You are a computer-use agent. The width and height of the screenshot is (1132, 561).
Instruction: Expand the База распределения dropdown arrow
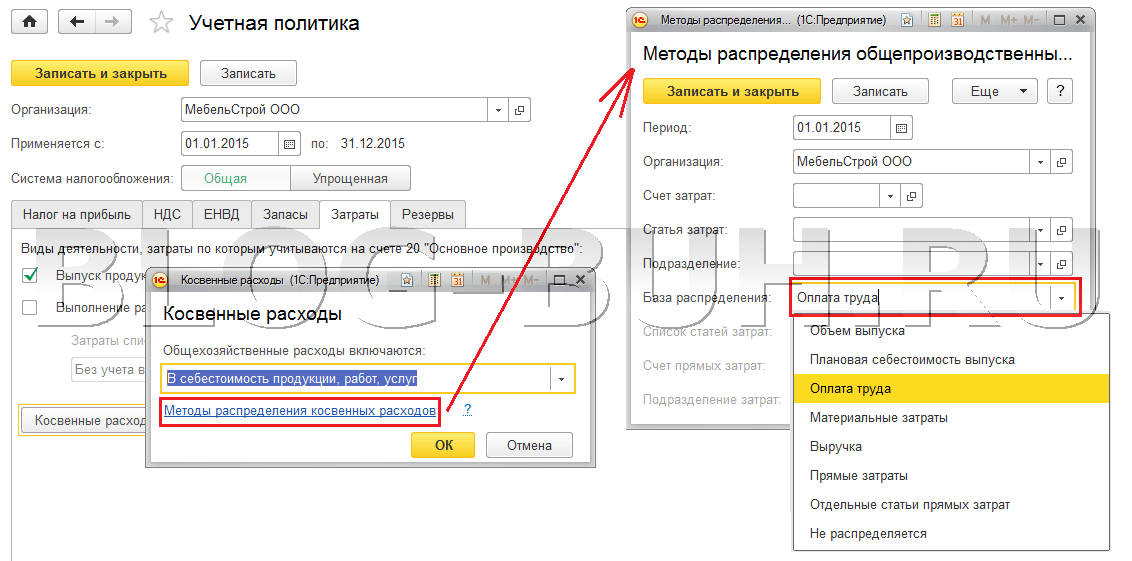(x=1060, y=298)
